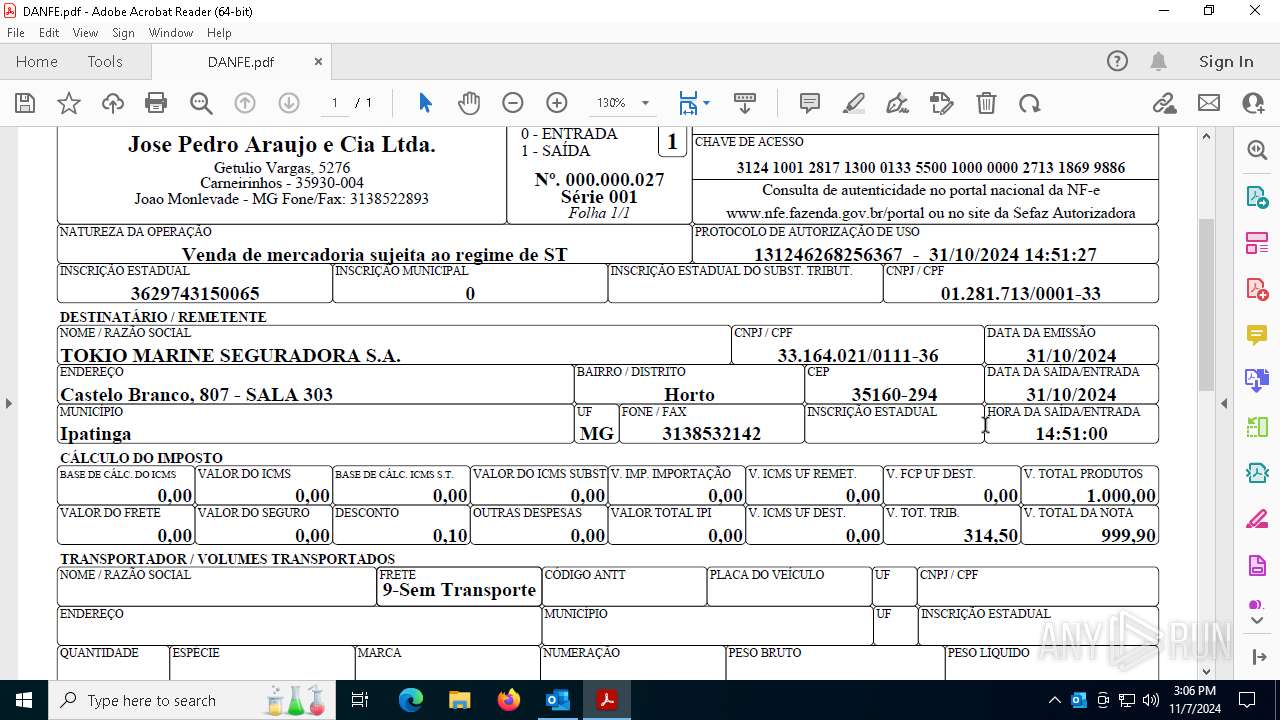This screenshot has width=1280, height=720.
Task: Click the Sign In button
Action: tap(1226, 61)
